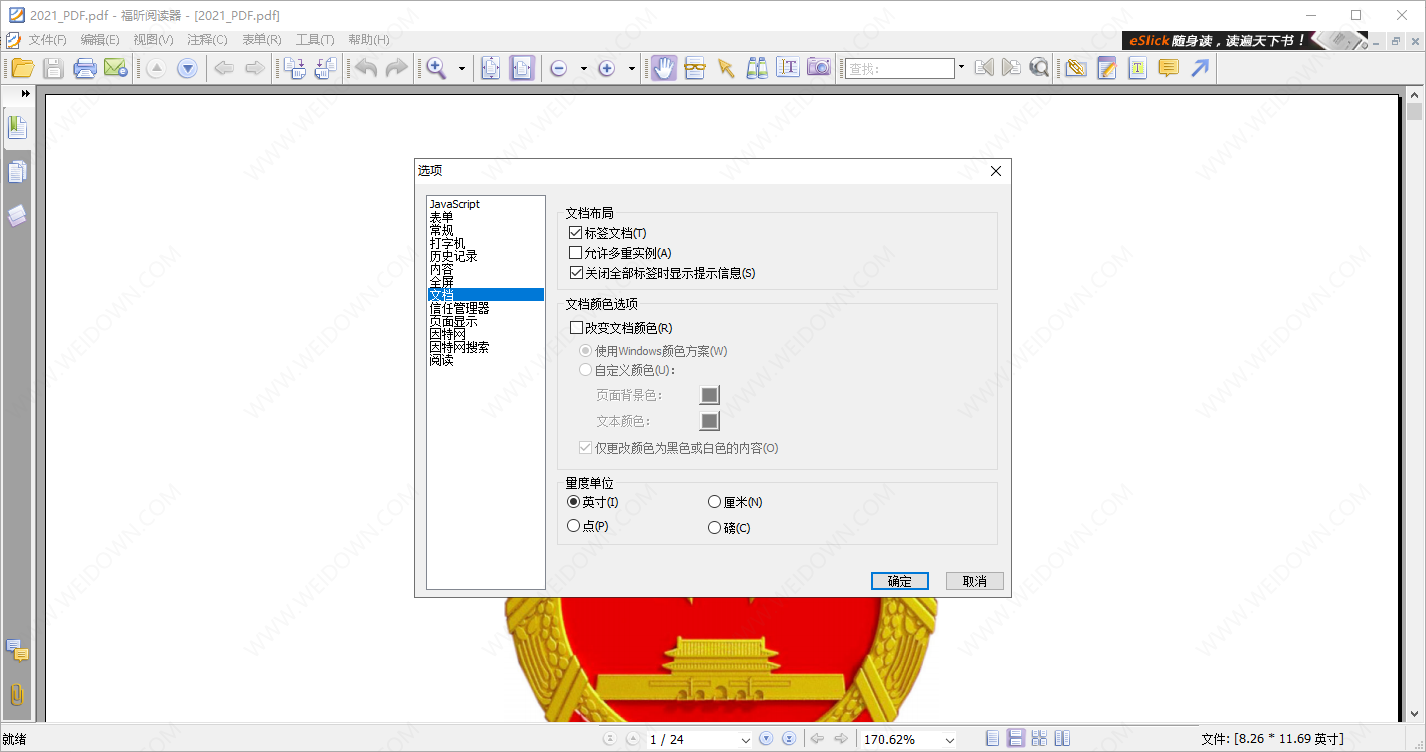Select the Select Text tool
This screenshot has height=752, width=1426.
[x=788, y=68]
